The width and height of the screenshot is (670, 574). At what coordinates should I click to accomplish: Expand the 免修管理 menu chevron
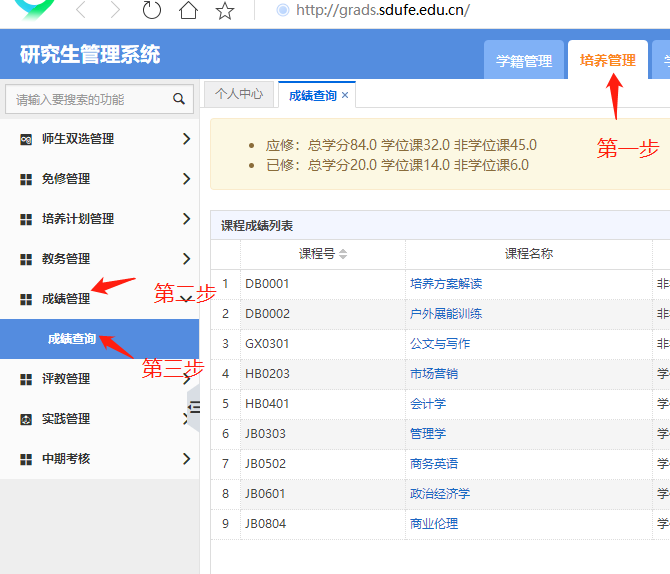coord(186,179)
